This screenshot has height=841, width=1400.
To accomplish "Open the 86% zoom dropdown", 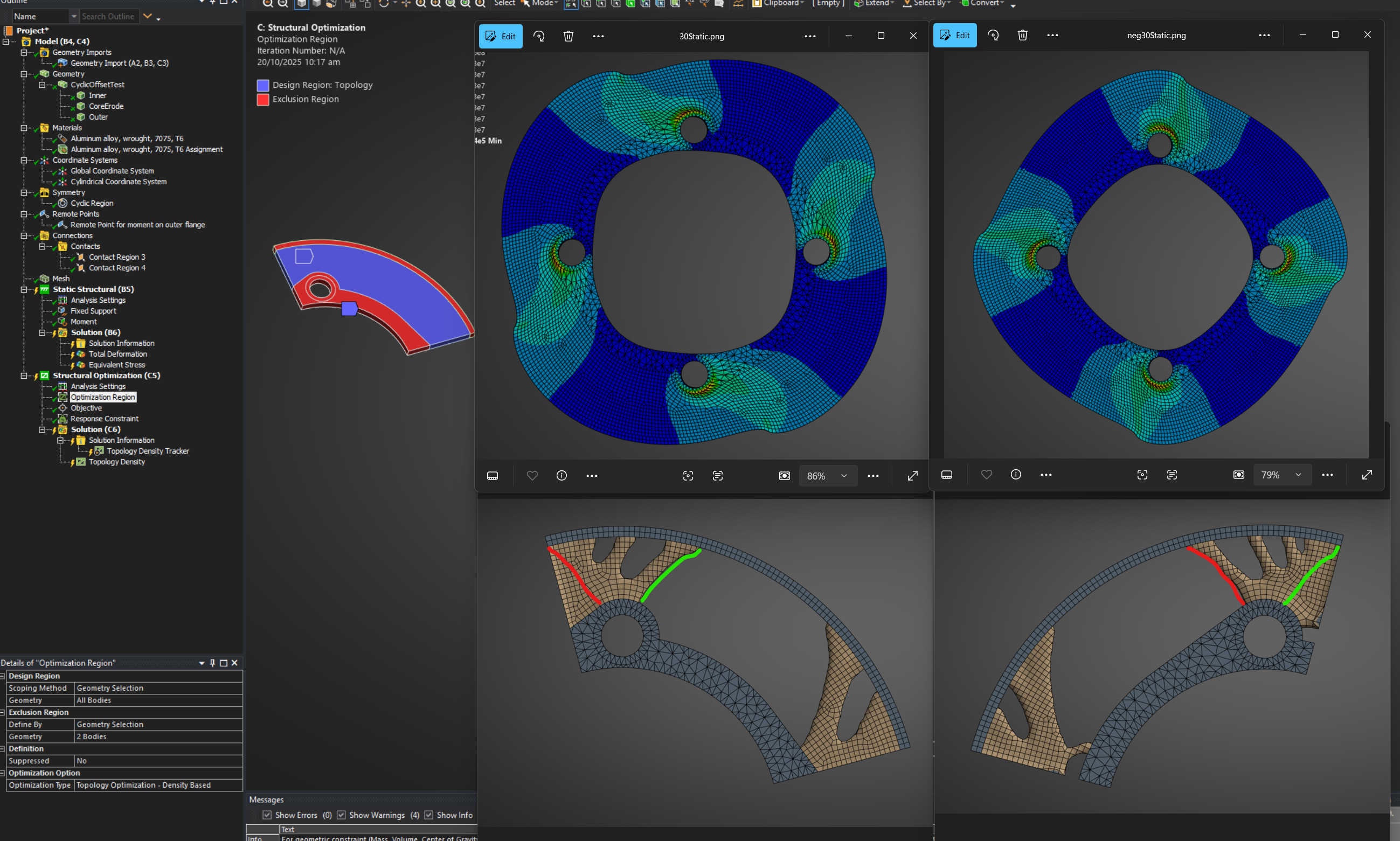I will pyautogui.click(x=843, y=476).
